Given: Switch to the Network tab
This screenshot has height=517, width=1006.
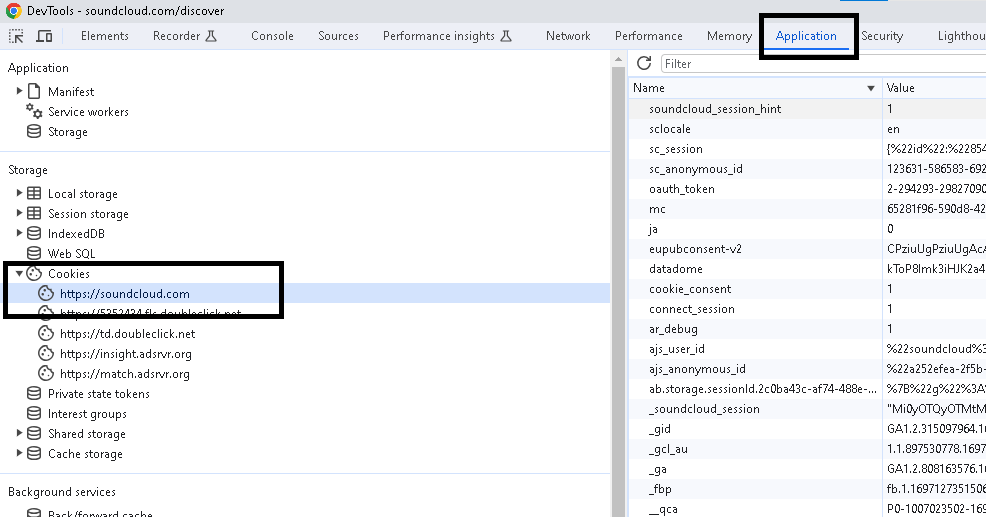Looking at the screenshot, I should pyautogui.click(x=568, y=36).
